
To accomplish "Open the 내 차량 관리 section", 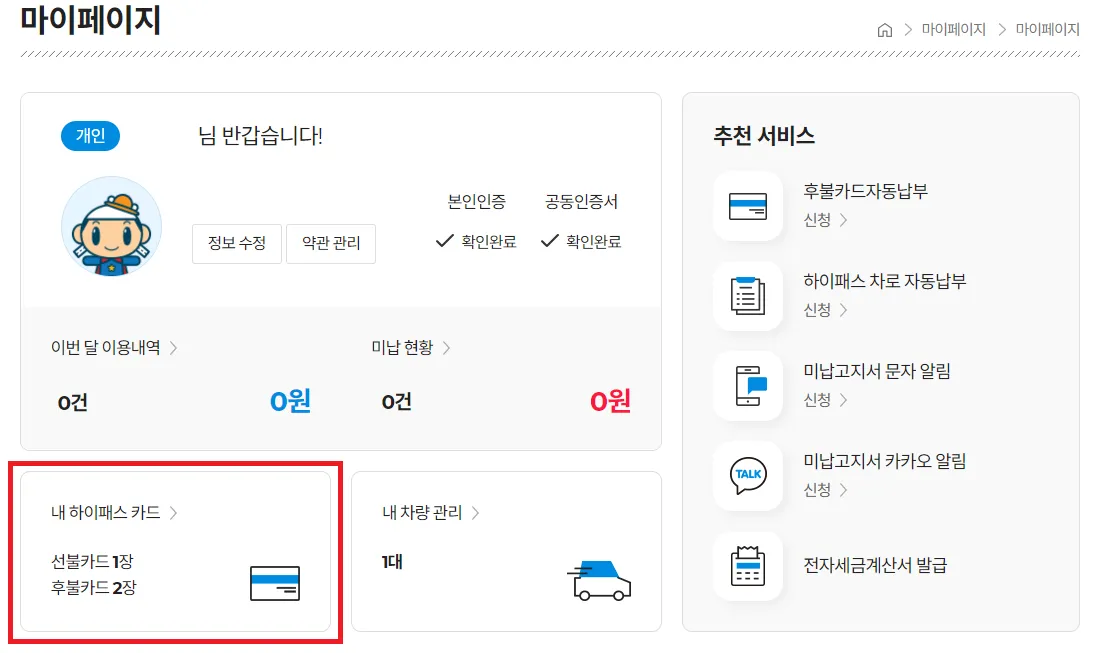I will pyautogui.click(x=430, y=513).
